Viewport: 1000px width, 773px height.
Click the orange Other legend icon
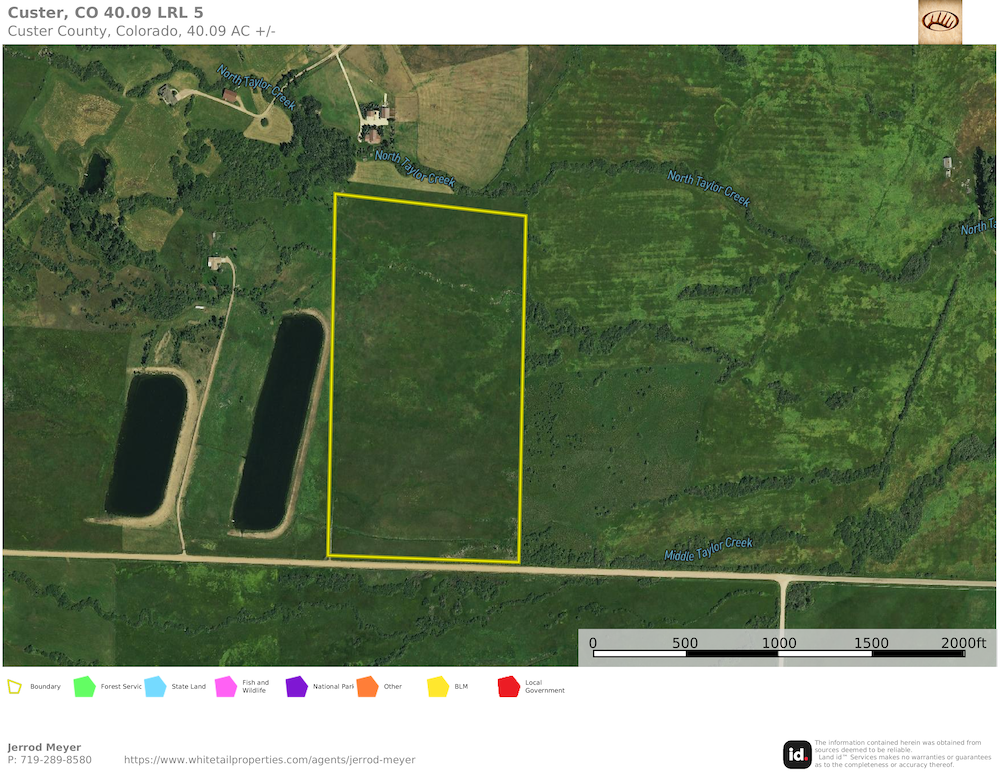367,687
